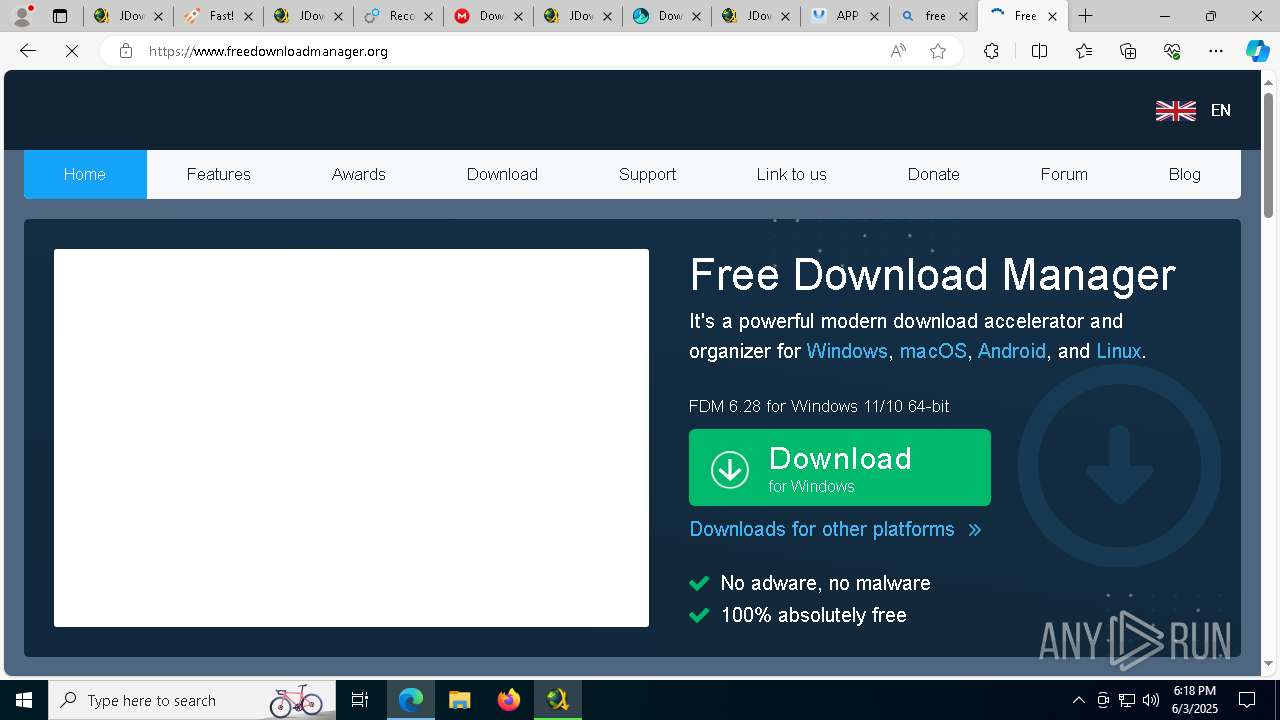Open Task View on taskbar
This screenshot has width=1280, height=720.
pos(360,700)
